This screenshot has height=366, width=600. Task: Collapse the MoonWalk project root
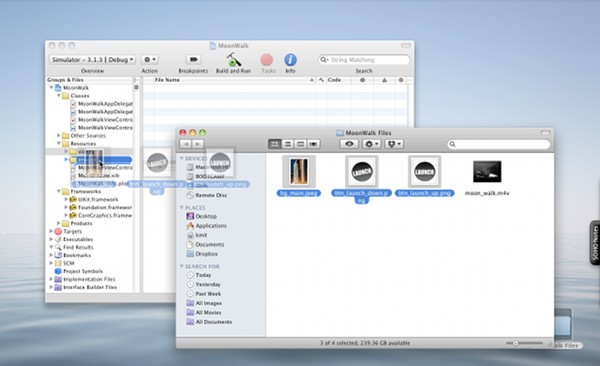click(x=51, y=88)
